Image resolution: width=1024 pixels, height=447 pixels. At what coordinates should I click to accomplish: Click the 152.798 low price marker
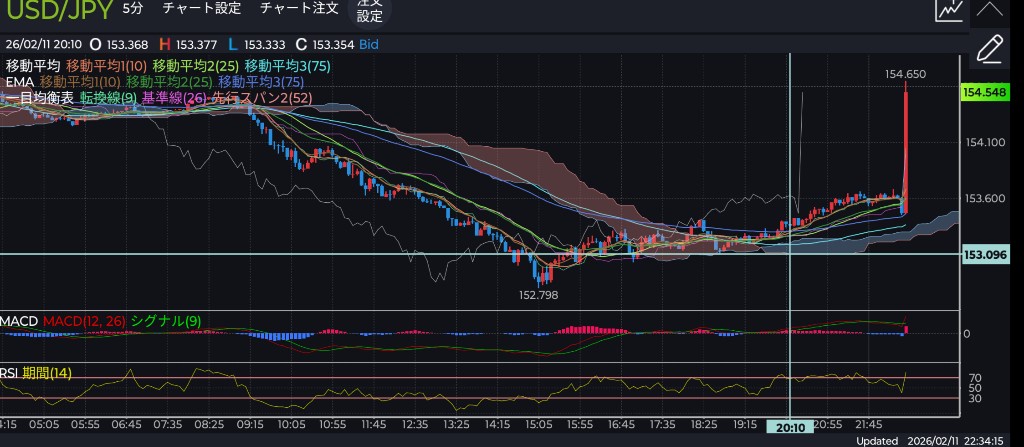(x=538, y=295)
